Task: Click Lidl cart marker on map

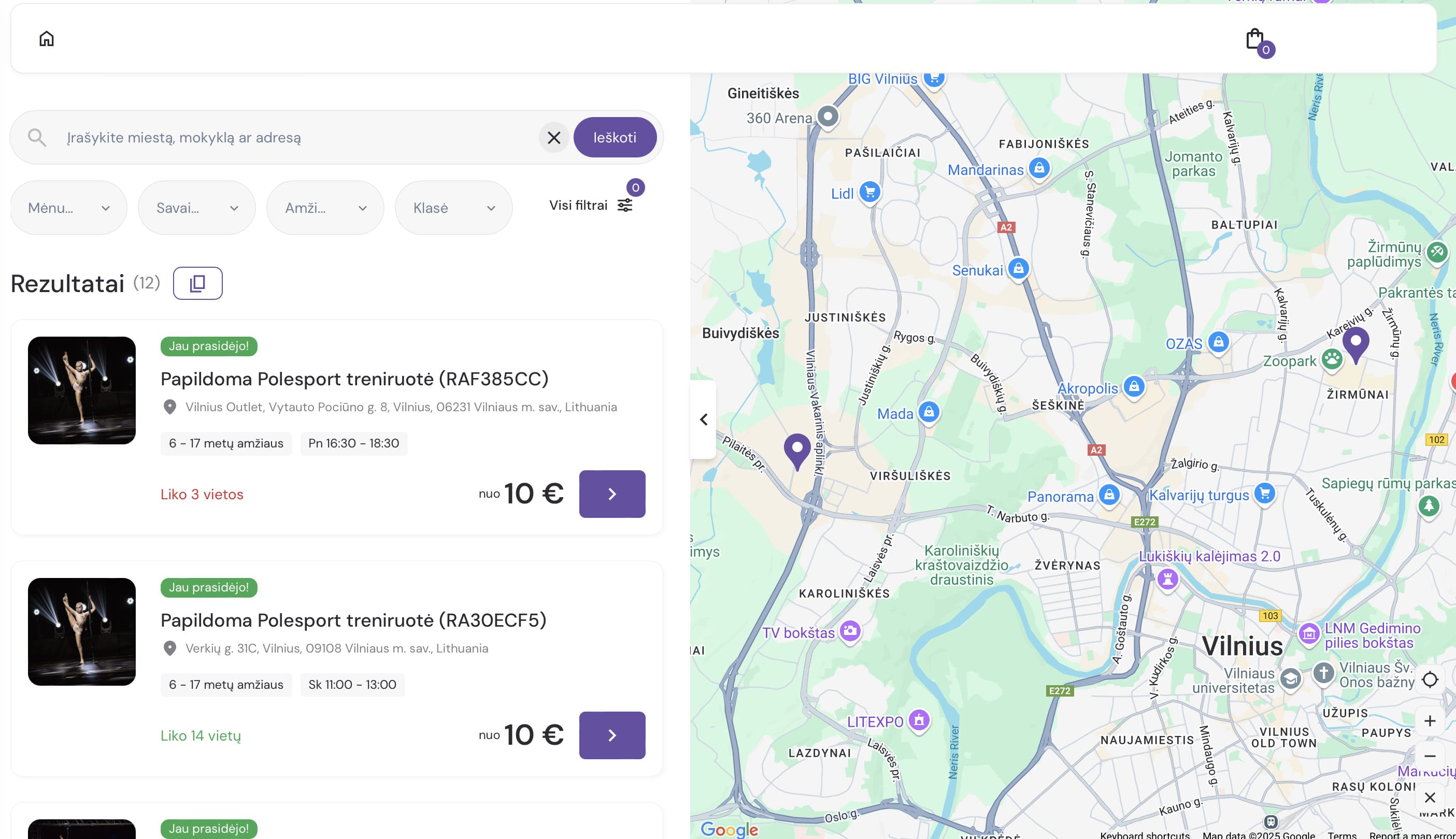Action: pyautogui.click(x=870, y=192)
